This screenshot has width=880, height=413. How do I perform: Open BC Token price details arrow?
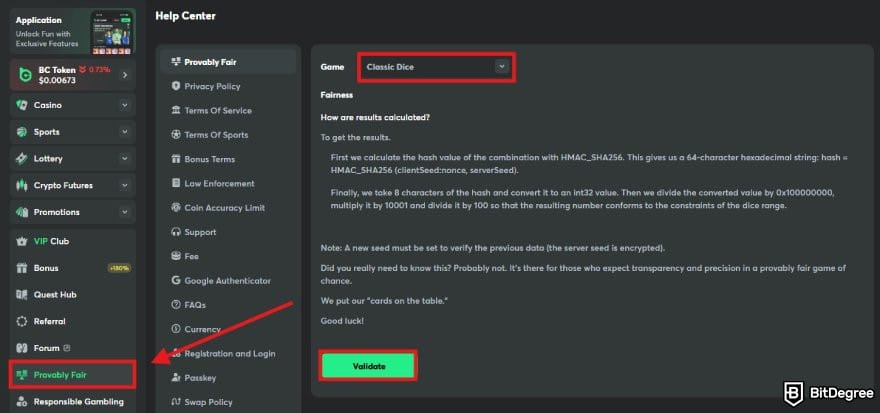[x=124, y=74]
